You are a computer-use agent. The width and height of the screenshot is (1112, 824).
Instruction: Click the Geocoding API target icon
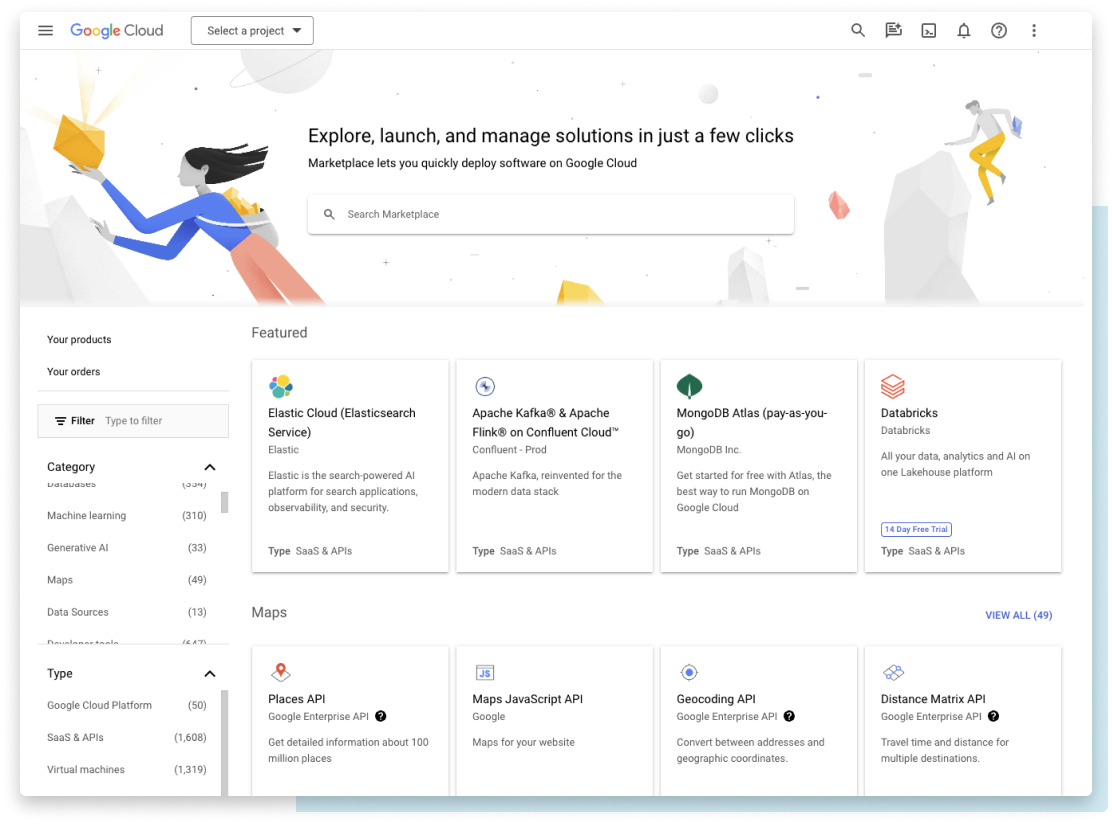pyautogui.click(x=689, y=672)
